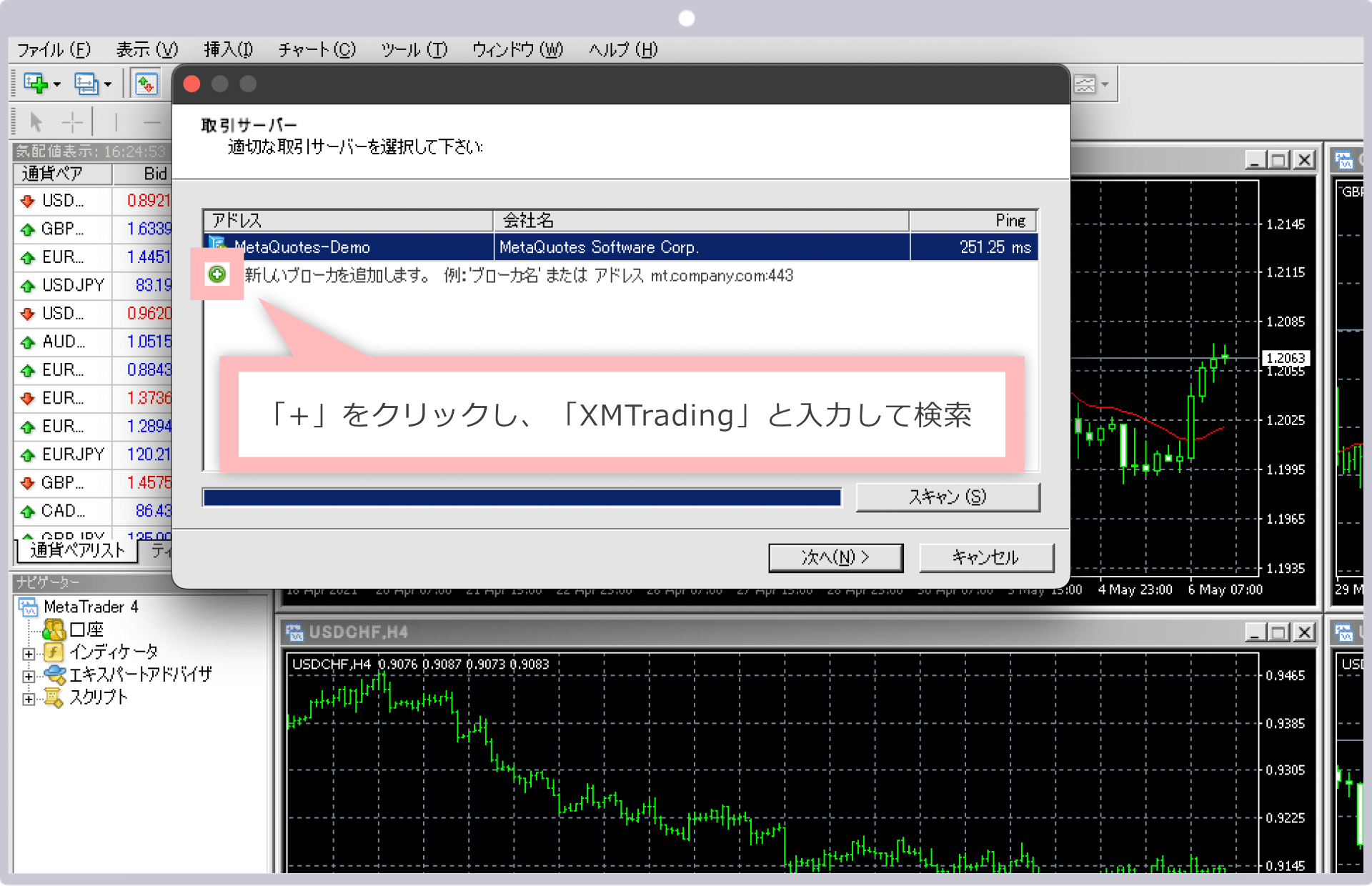The width and height of the screenshot is (1372, 886).
Task: Click the キャンセル button
Action: (985, 557)
